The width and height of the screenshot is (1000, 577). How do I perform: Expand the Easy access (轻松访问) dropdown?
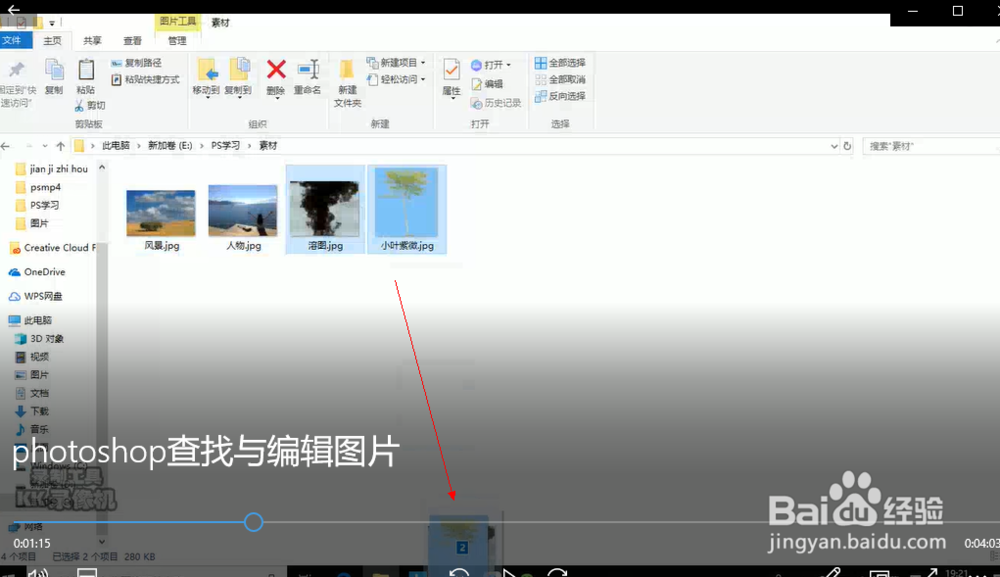point(423,79)
